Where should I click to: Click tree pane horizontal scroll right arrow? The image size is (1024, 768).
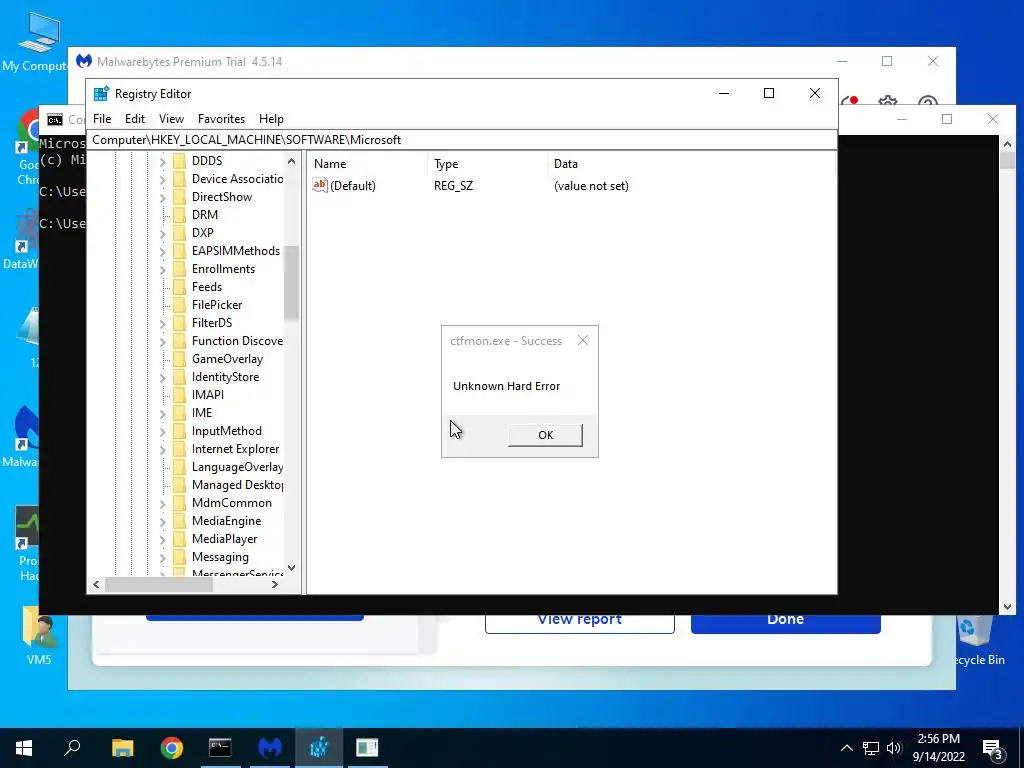point(275,584)
